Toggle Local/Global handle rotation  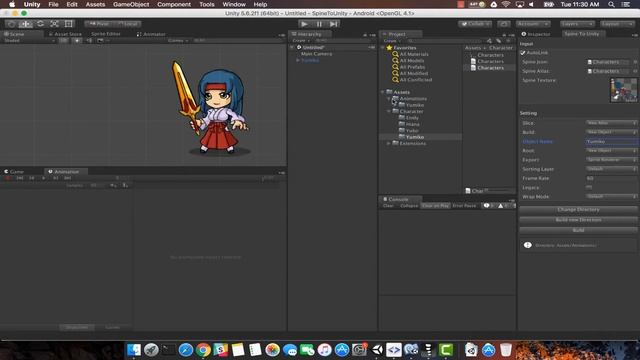(127, 24)
